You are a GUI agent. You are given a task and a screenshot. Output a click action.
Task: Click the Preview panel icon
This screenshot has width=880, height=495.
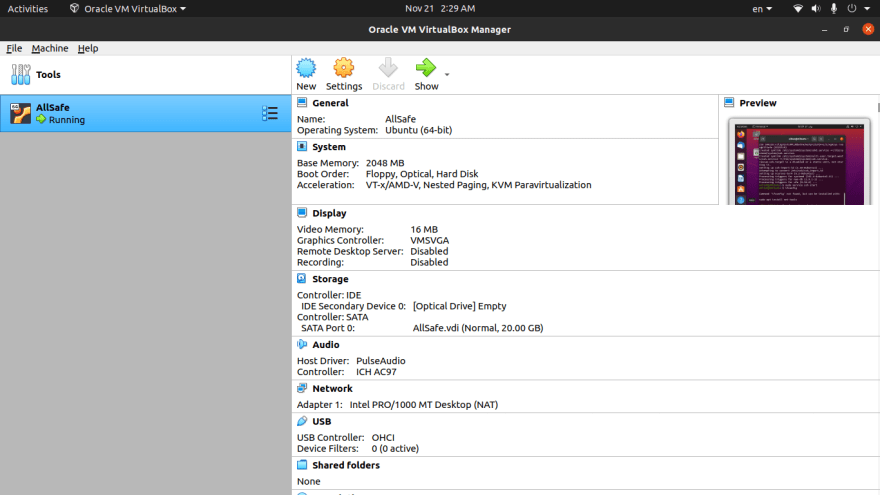pyautogui.click(x=729, y=102)
